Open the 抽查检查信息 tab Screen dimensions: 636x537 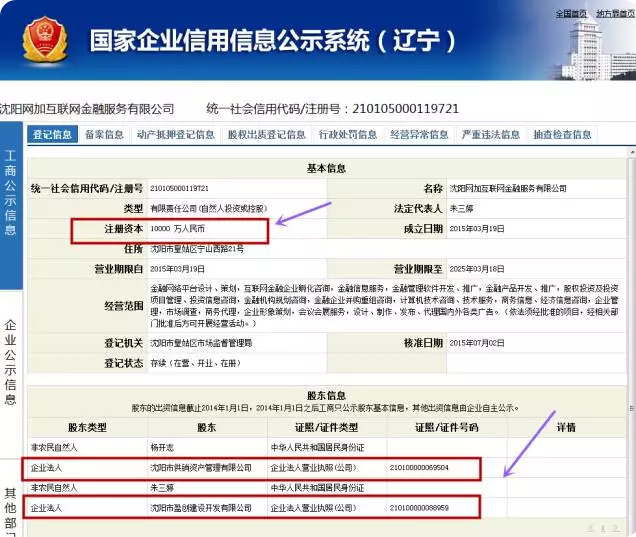click(x=562, y=134)
